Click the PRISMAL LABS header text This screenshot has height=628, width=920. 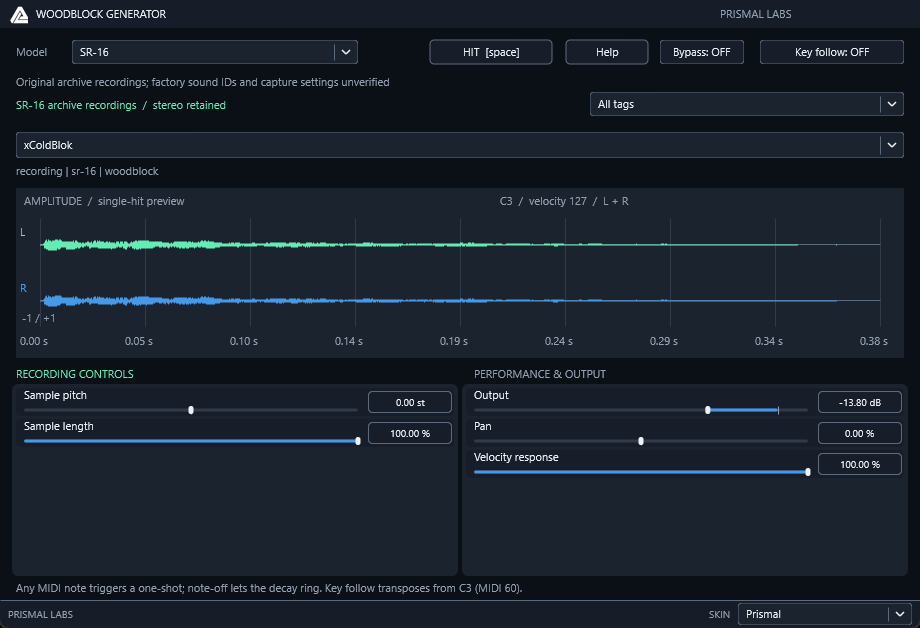coord(755,14)
